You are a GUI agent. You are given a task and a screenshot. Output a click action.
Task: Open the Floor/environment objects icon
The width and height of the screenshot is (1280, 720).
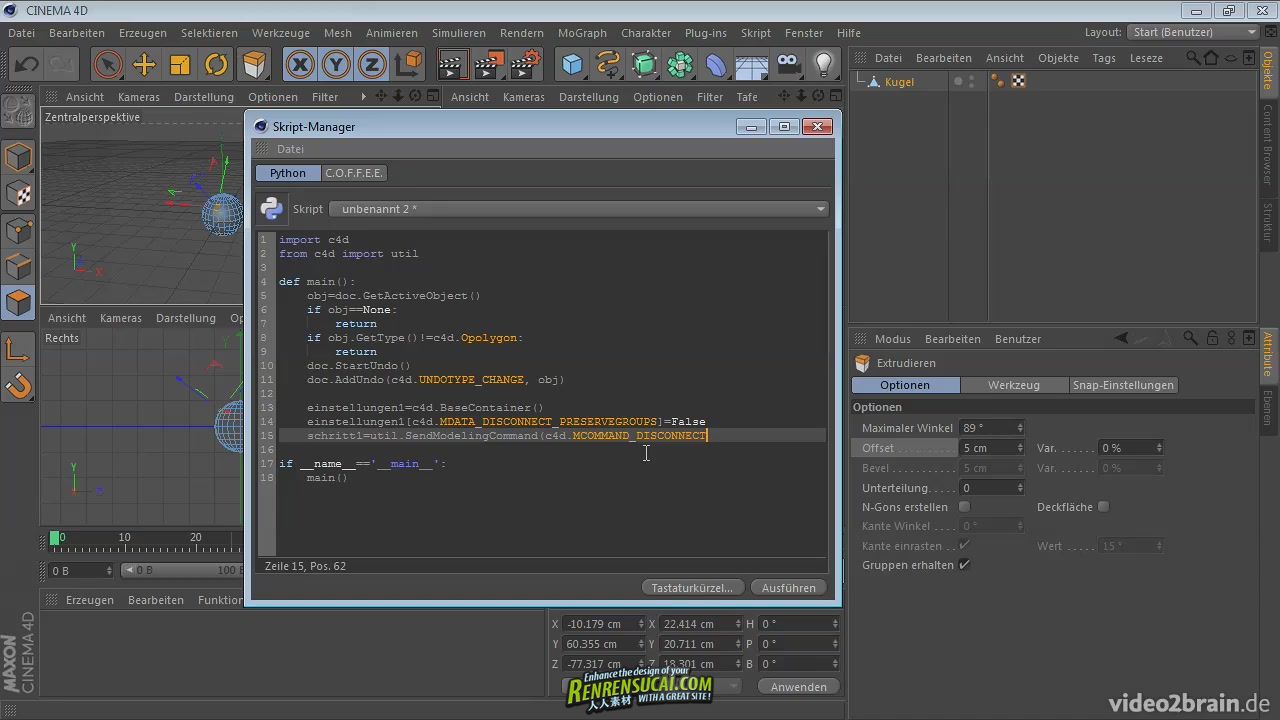(x=752, y=65)
